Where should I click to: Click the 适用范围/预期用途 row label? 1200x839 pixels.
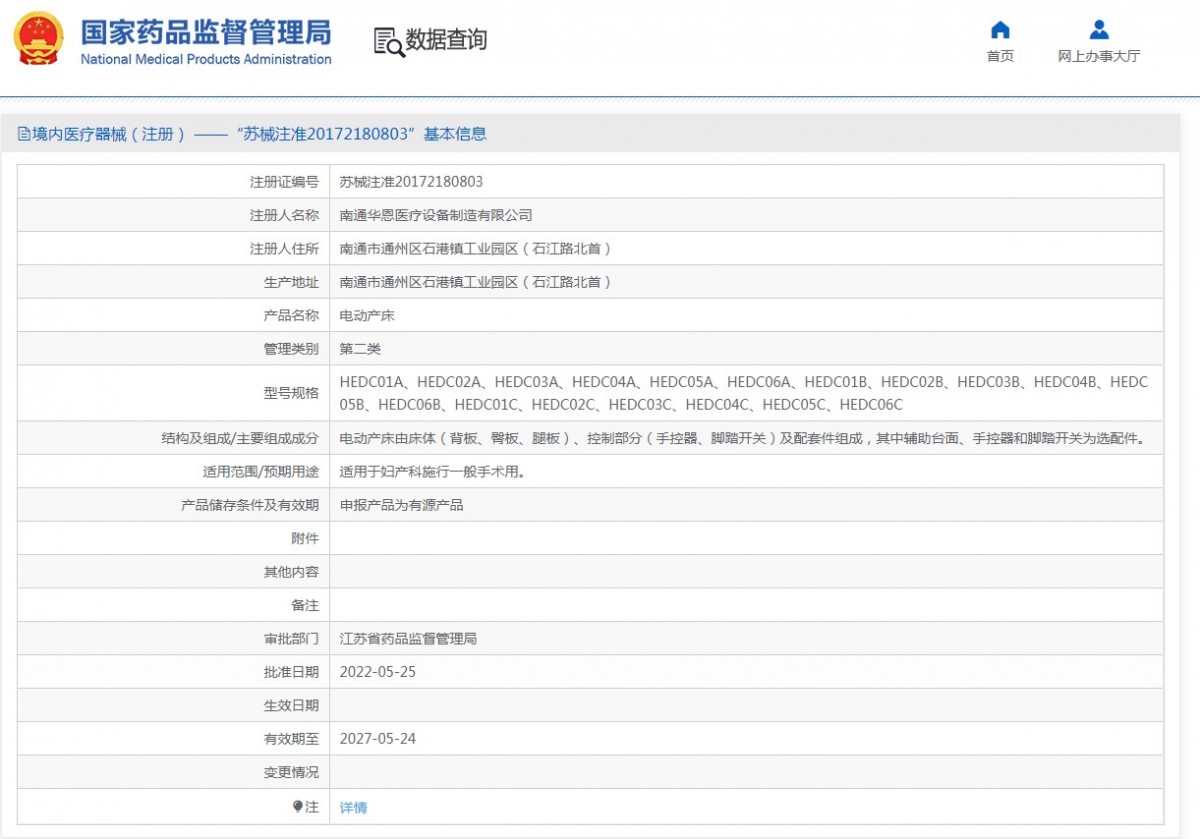point(260,472)
